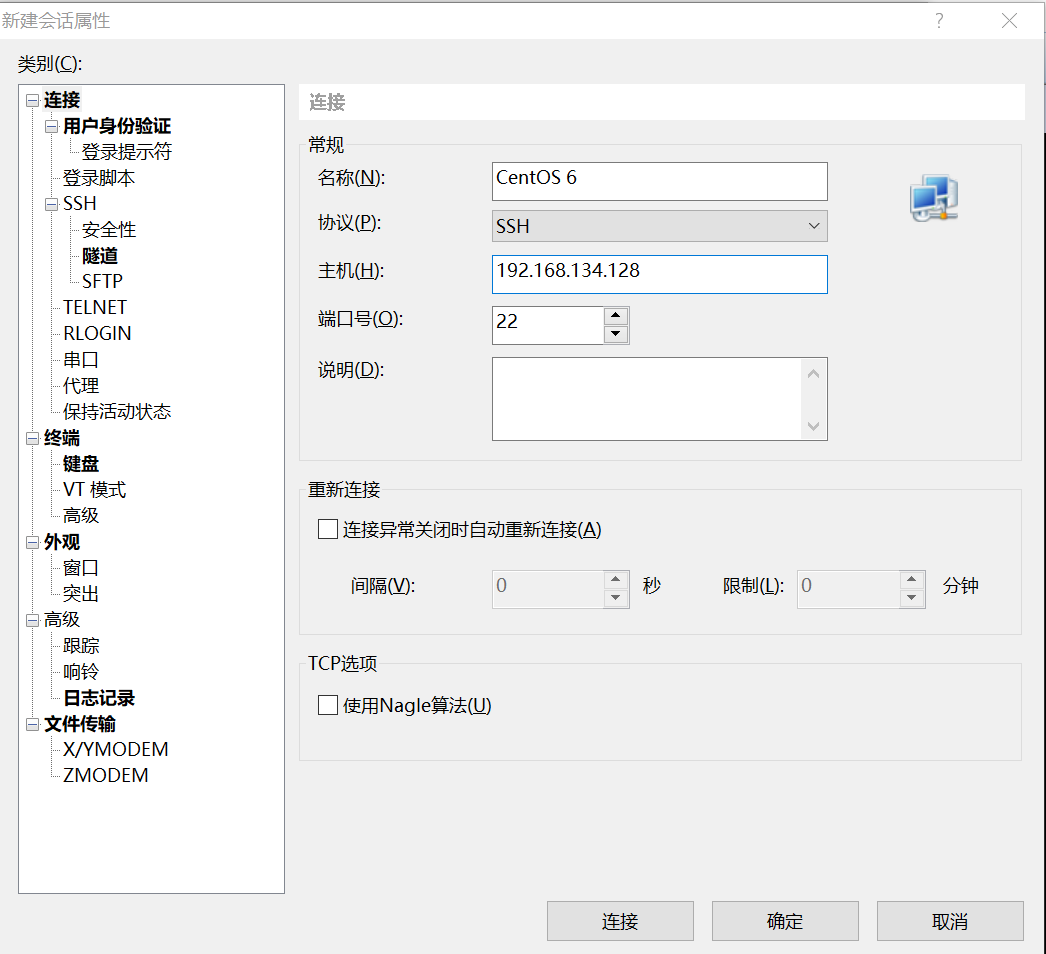Open 日志记录 settings in tree
Image resolution: width=1046 pixels, height=954 pixels.
(x=99, y=698)
